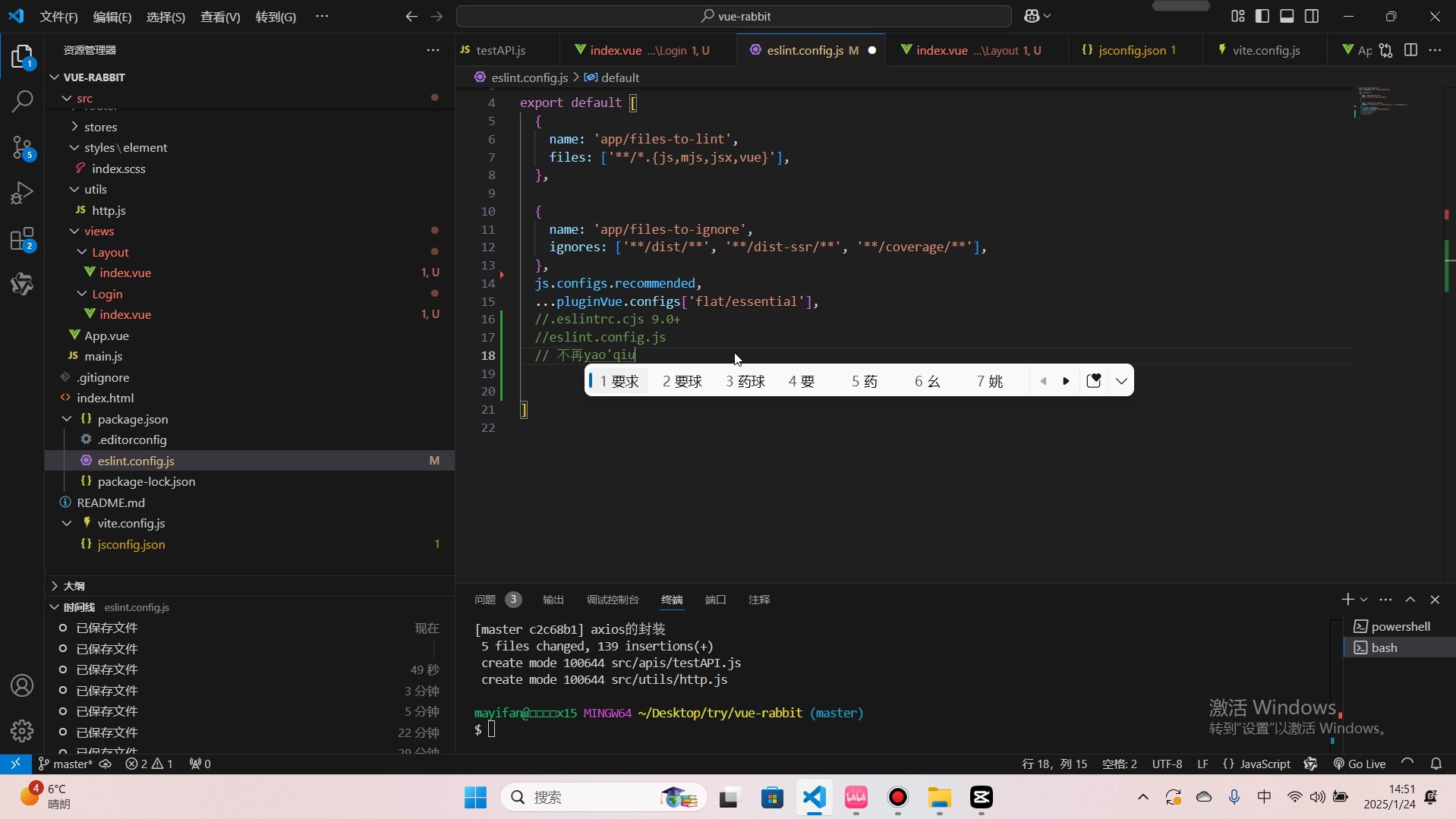
Task: Open terminal panel more actions ellipsis
Action: pyautogui.click(x=1385, y=600)
